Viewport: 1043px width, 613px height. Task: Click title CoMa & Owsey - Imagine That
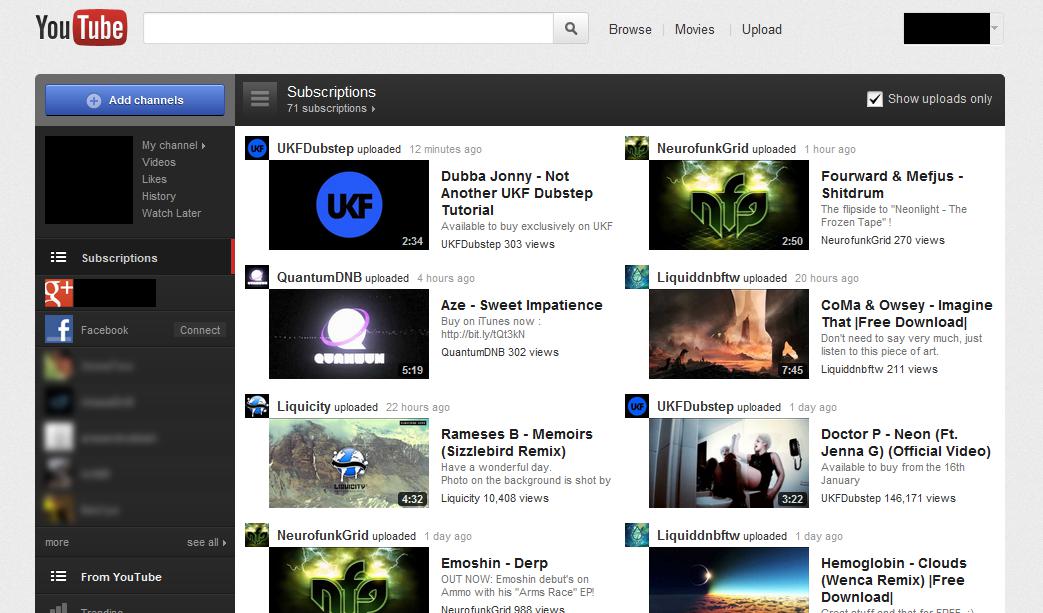click(907, 314)
